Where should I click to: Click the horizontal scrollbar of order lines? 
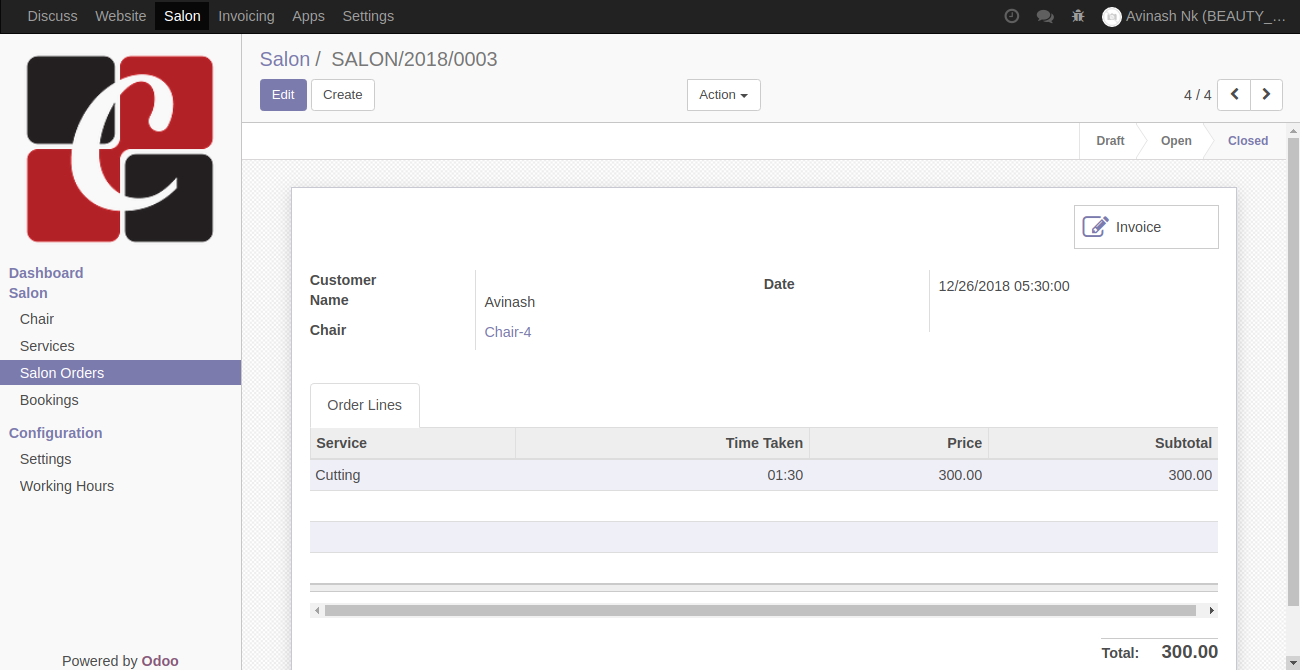pos(760,610)
